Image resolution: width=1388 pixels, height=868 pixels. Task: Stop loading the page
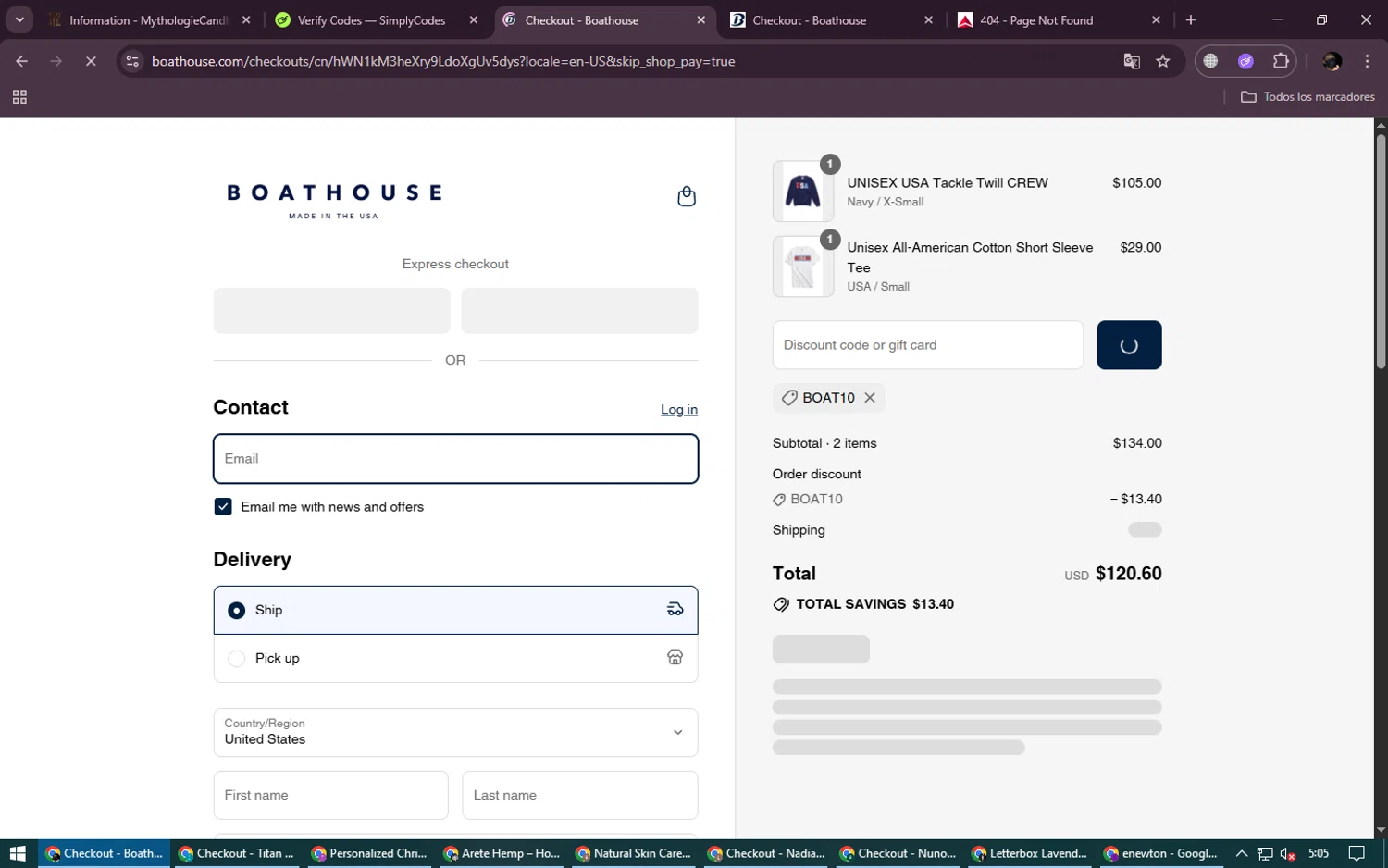[x=91, y=61]
